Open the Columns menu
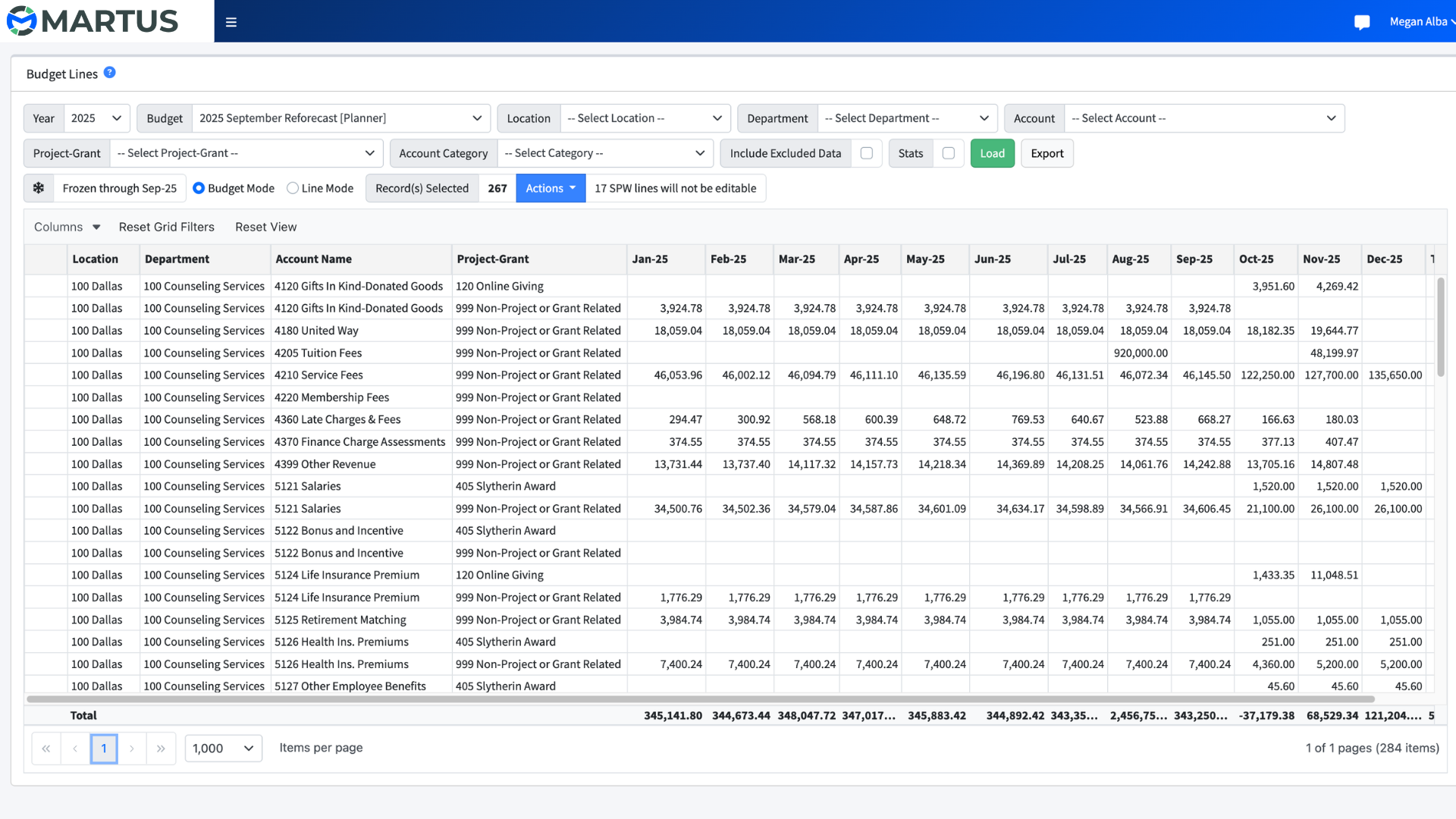 (x=67, y=227)
